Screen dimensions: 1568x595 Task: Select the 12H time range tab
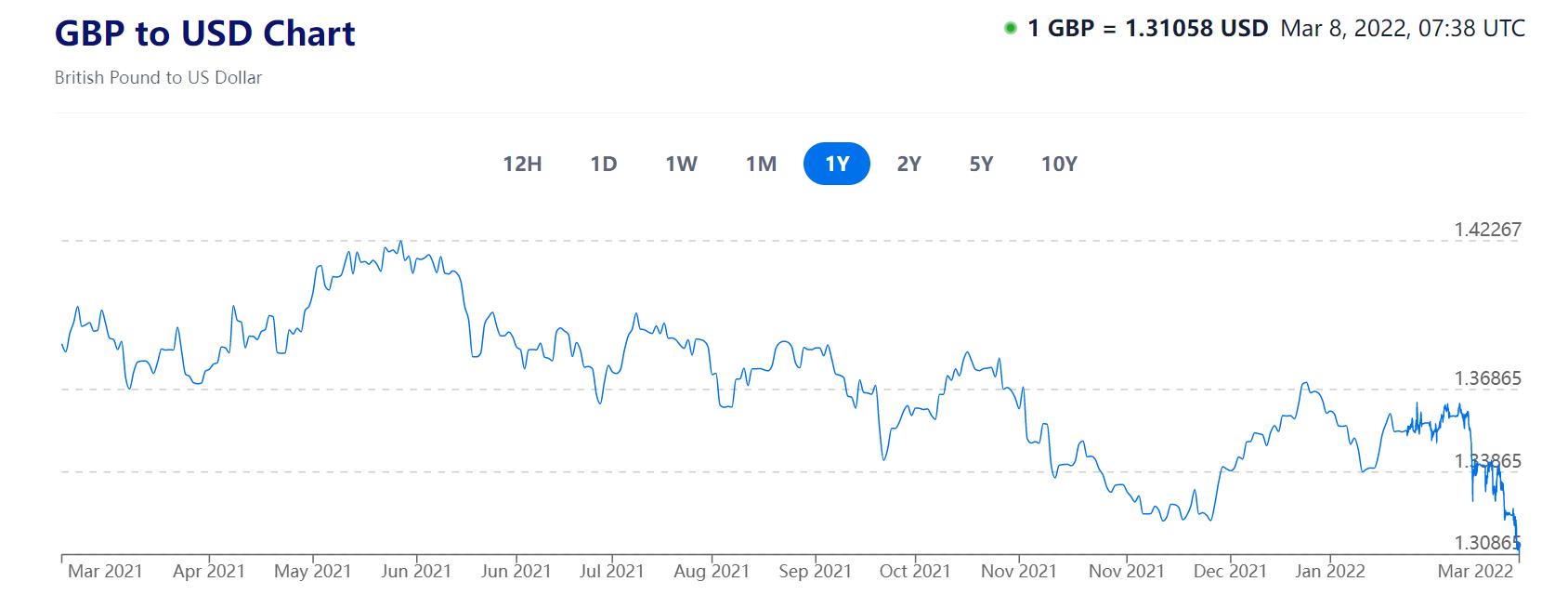(x=522, y=165)
